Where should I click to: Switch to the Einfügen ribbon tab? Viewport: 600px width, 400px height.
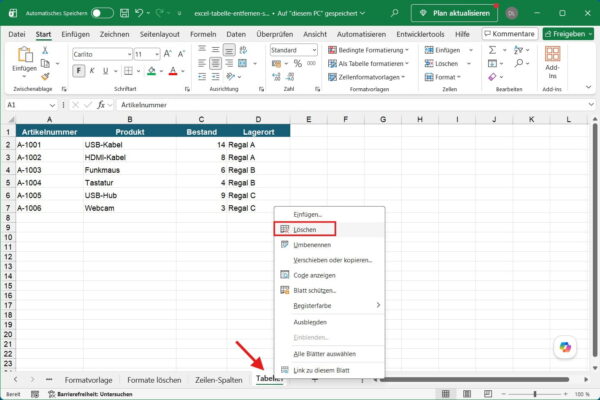pos(75,34)
